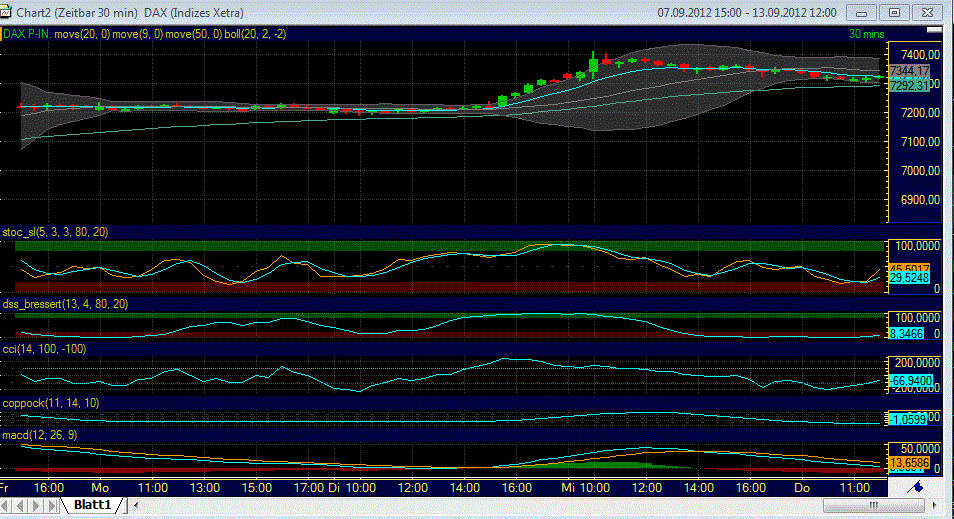Minimize the Chart2 window
This screenshot has height=519, width=954.
(861, 12)
